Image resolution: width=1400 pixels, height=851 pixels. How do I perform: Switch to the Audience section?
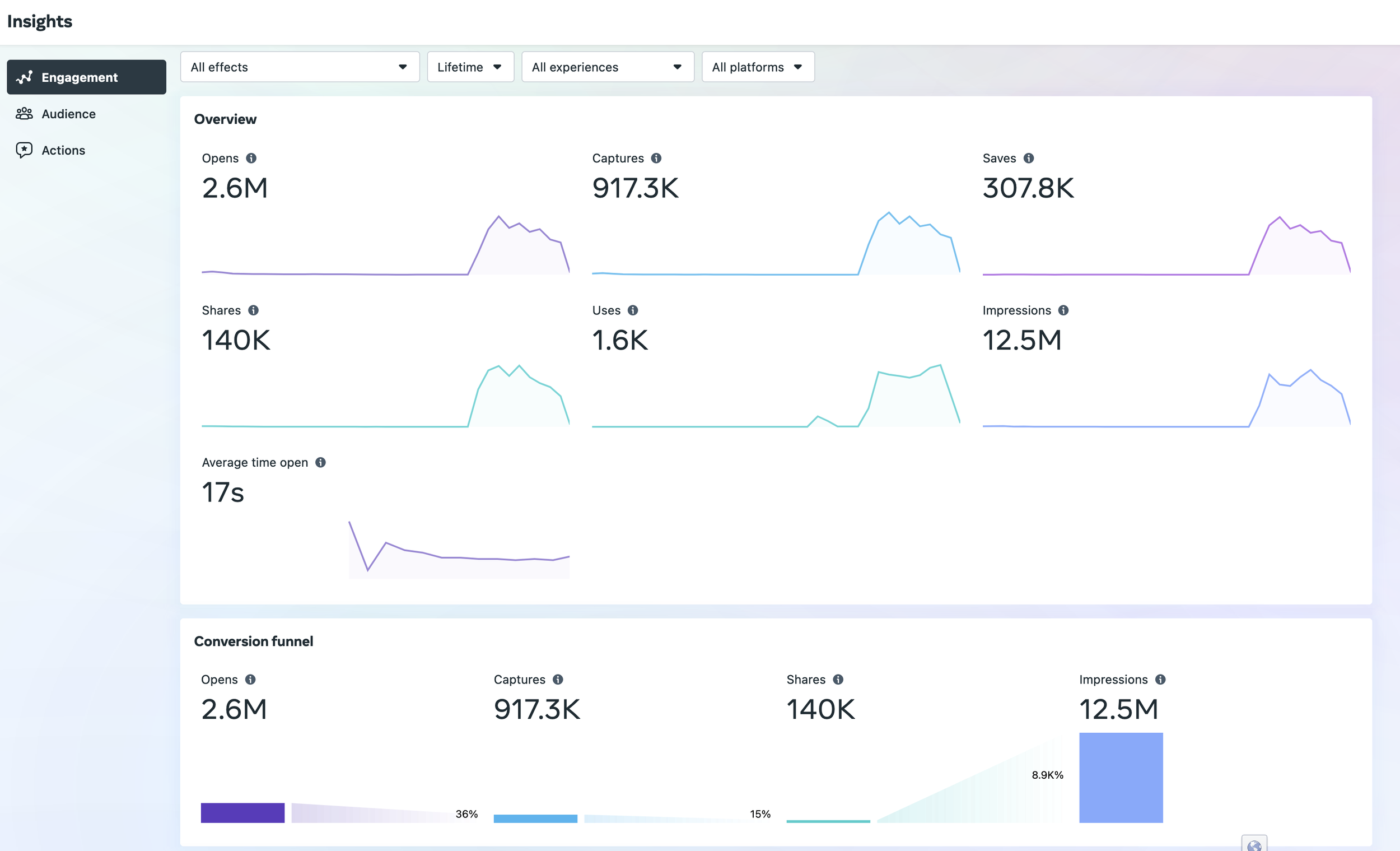68,114
